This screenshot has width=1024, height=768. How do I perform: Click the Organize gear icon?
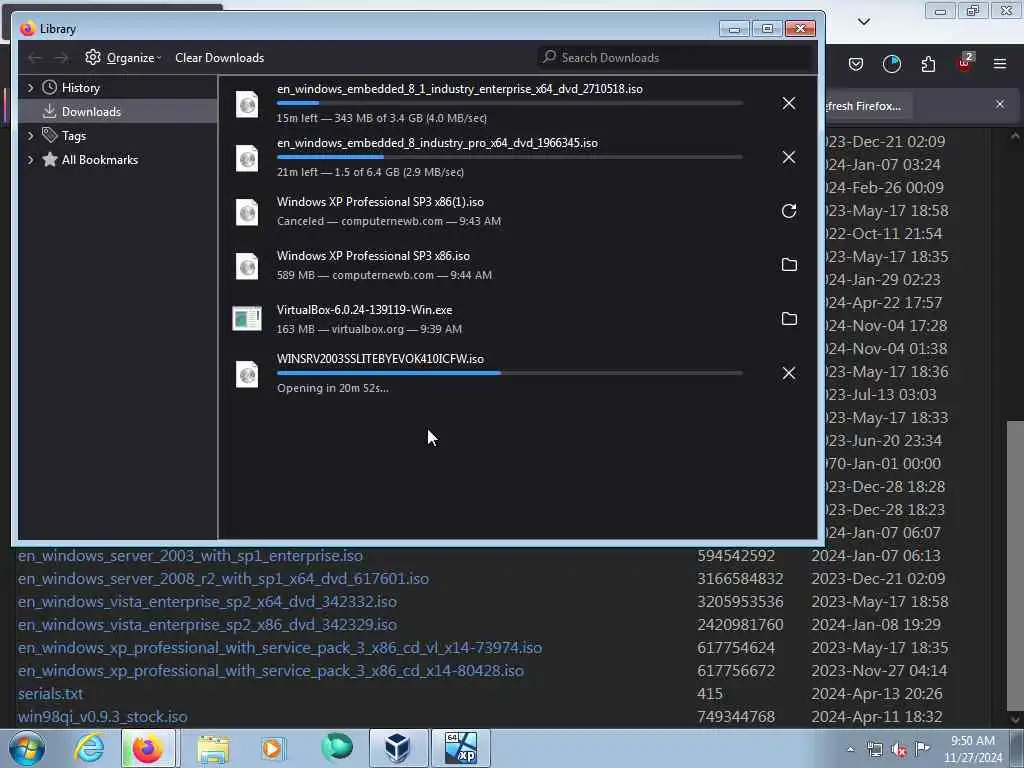click(x=93, y=57)
